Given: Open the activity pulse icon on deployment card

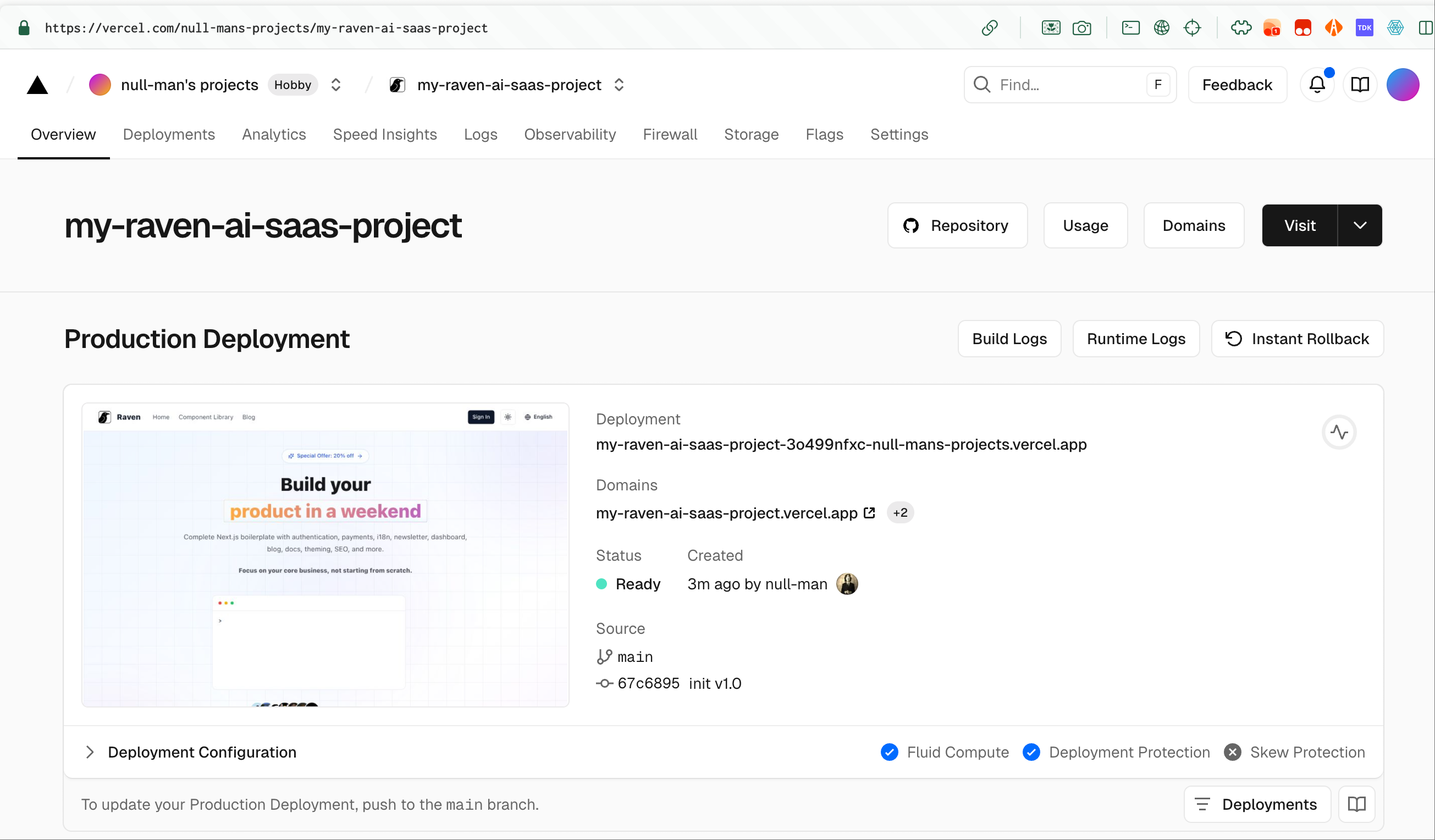Looking at the screenshot, I should [x=1339, y=432].
